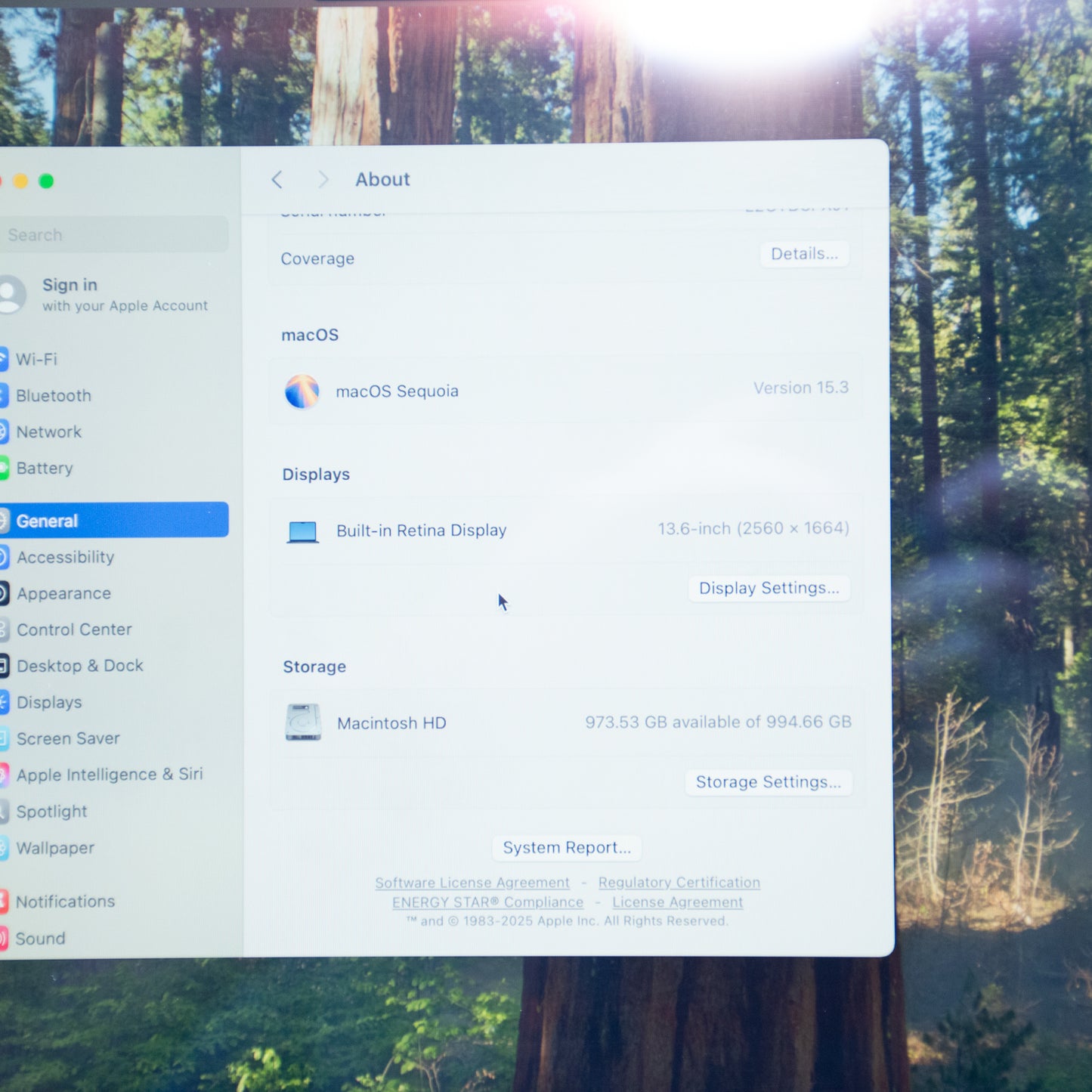The height and width of the screenshot is (1092, 1092).
Task: Open Apple Intelligence & Siri settings
Action: point(113,775)
